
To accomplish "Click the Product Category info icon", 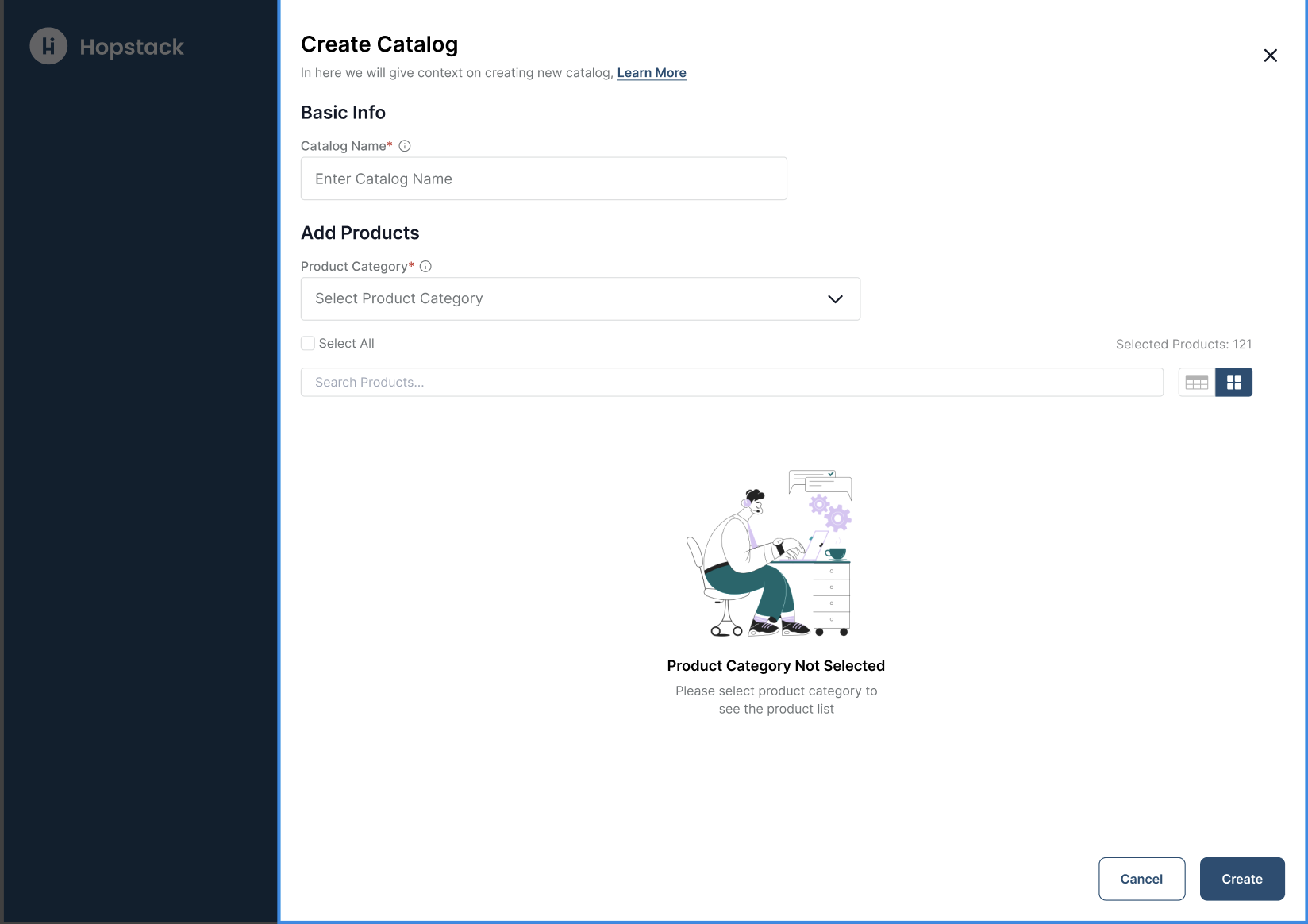I will tap(425, 267).
